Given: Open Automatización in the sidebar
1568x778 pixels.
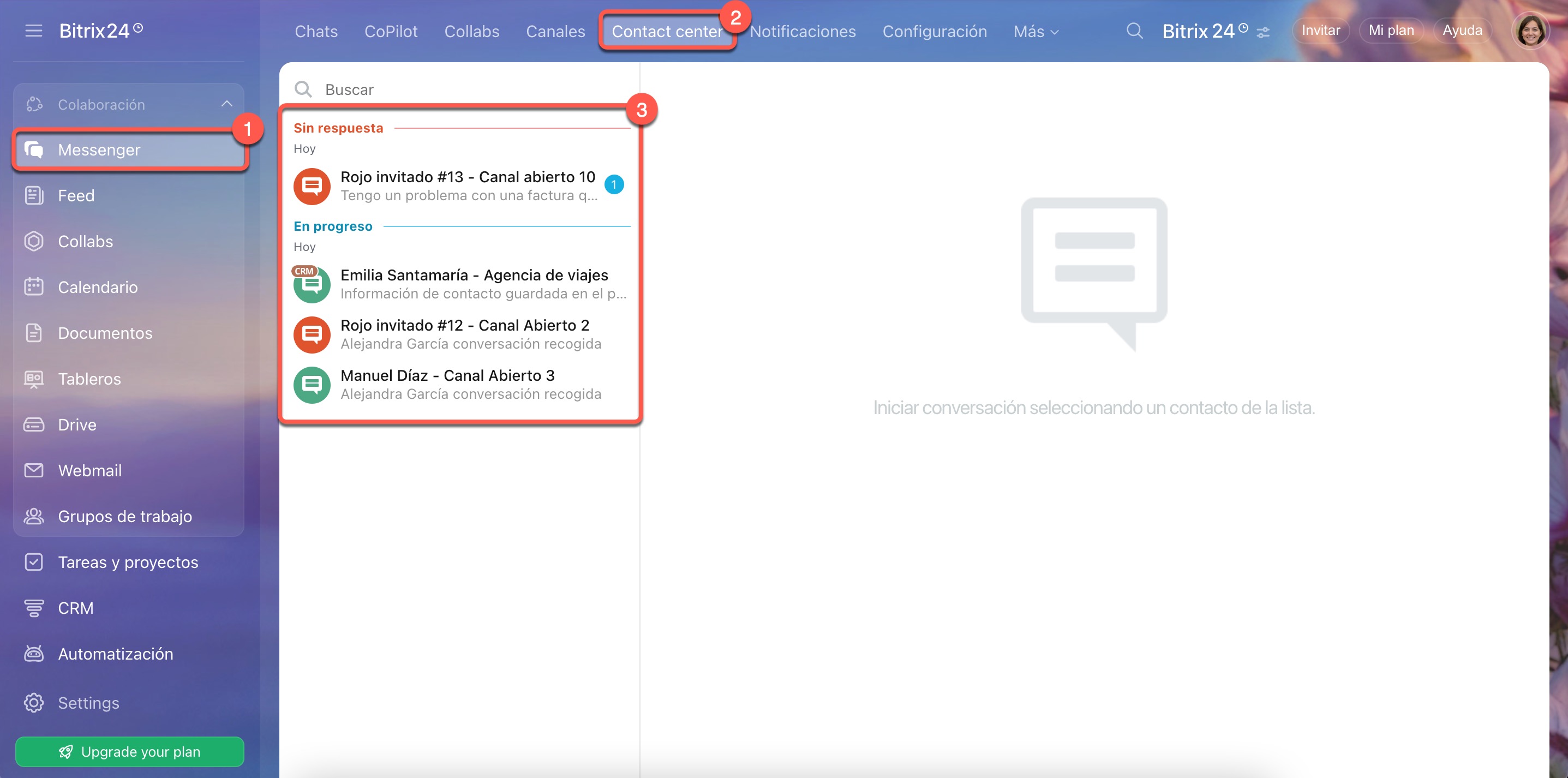Looking at the screenshot, I should tap(129, 653).
